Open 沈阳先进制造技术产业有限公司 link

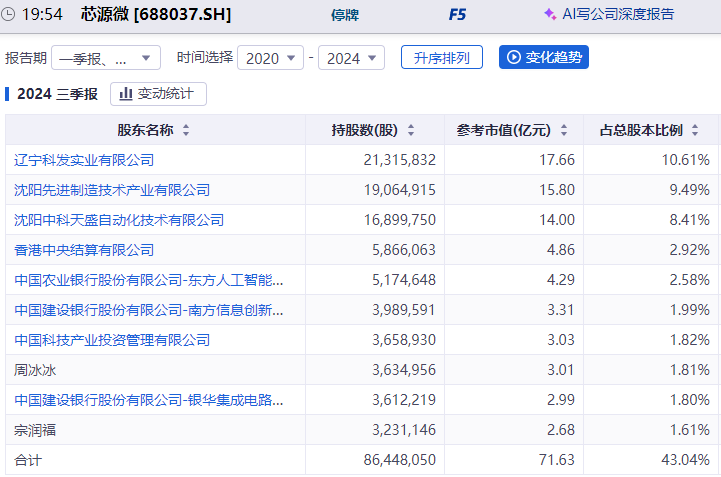[112, 190]
